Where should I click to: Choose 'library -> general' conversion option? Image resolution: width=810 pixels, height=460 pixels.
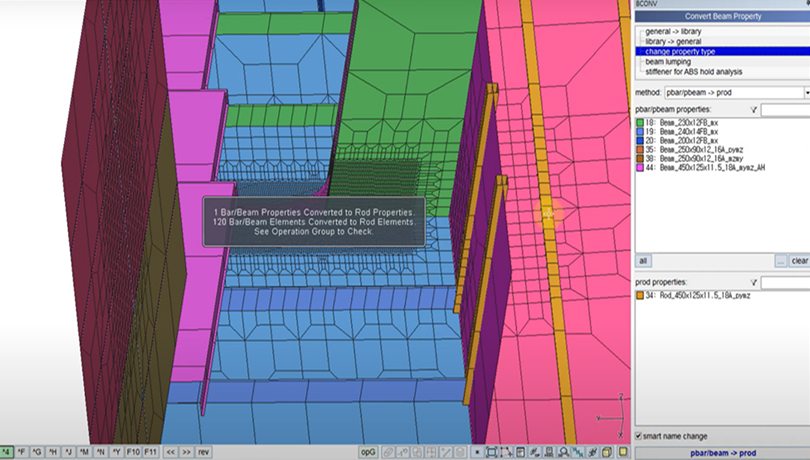coord(671,41)
